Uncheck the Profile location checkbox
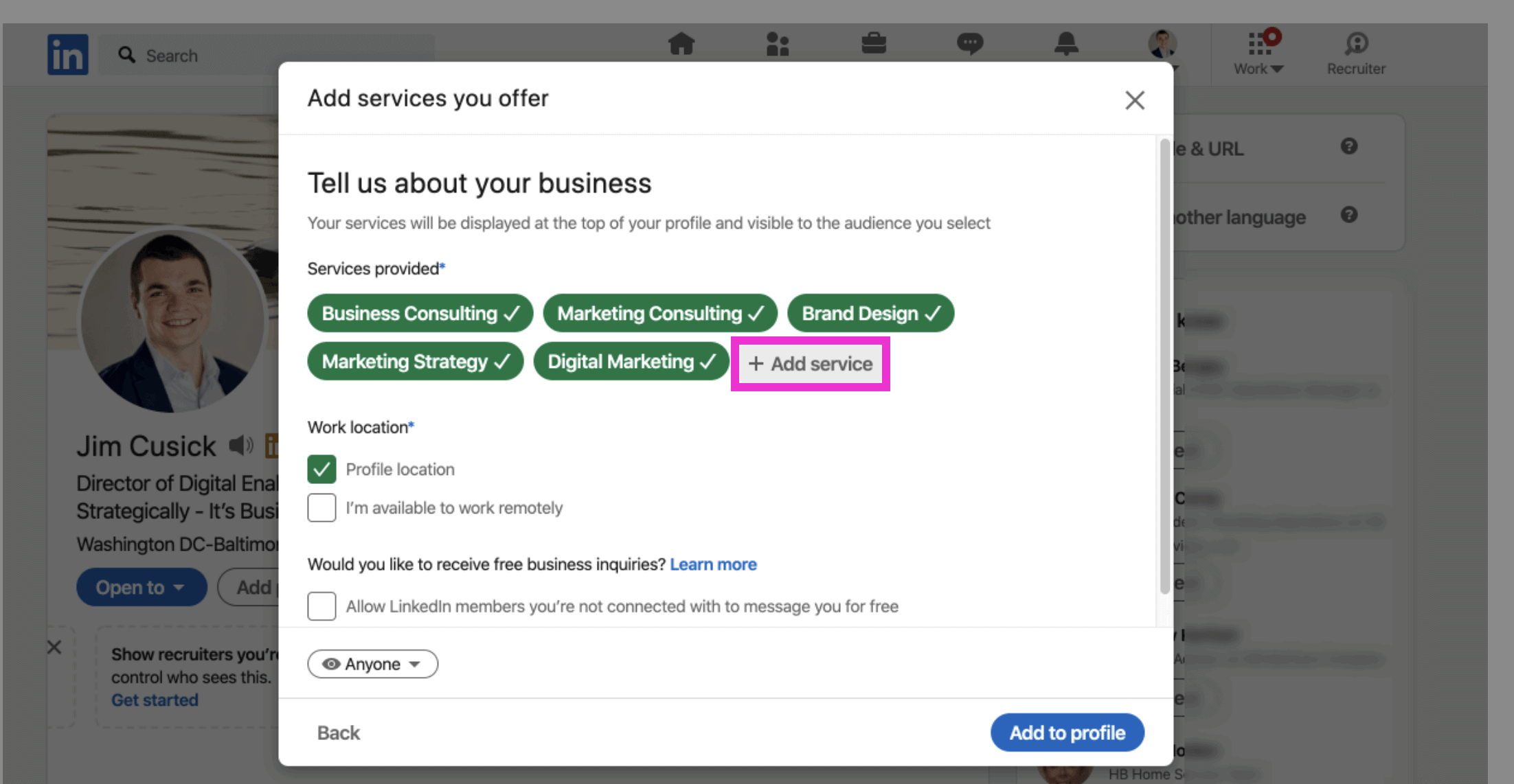This screenshot has width=1514, height=784. coord(321,470)
